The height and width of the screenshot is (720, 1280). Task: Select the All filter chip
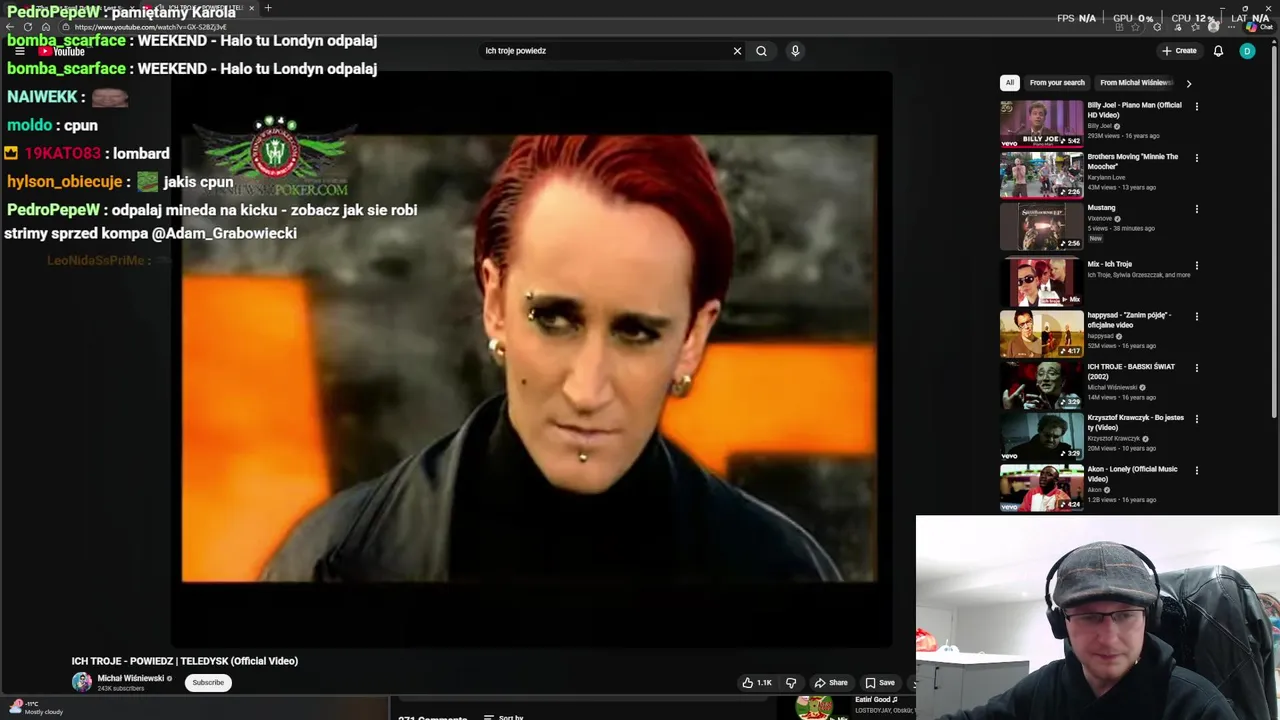(x=1010, y=83)
